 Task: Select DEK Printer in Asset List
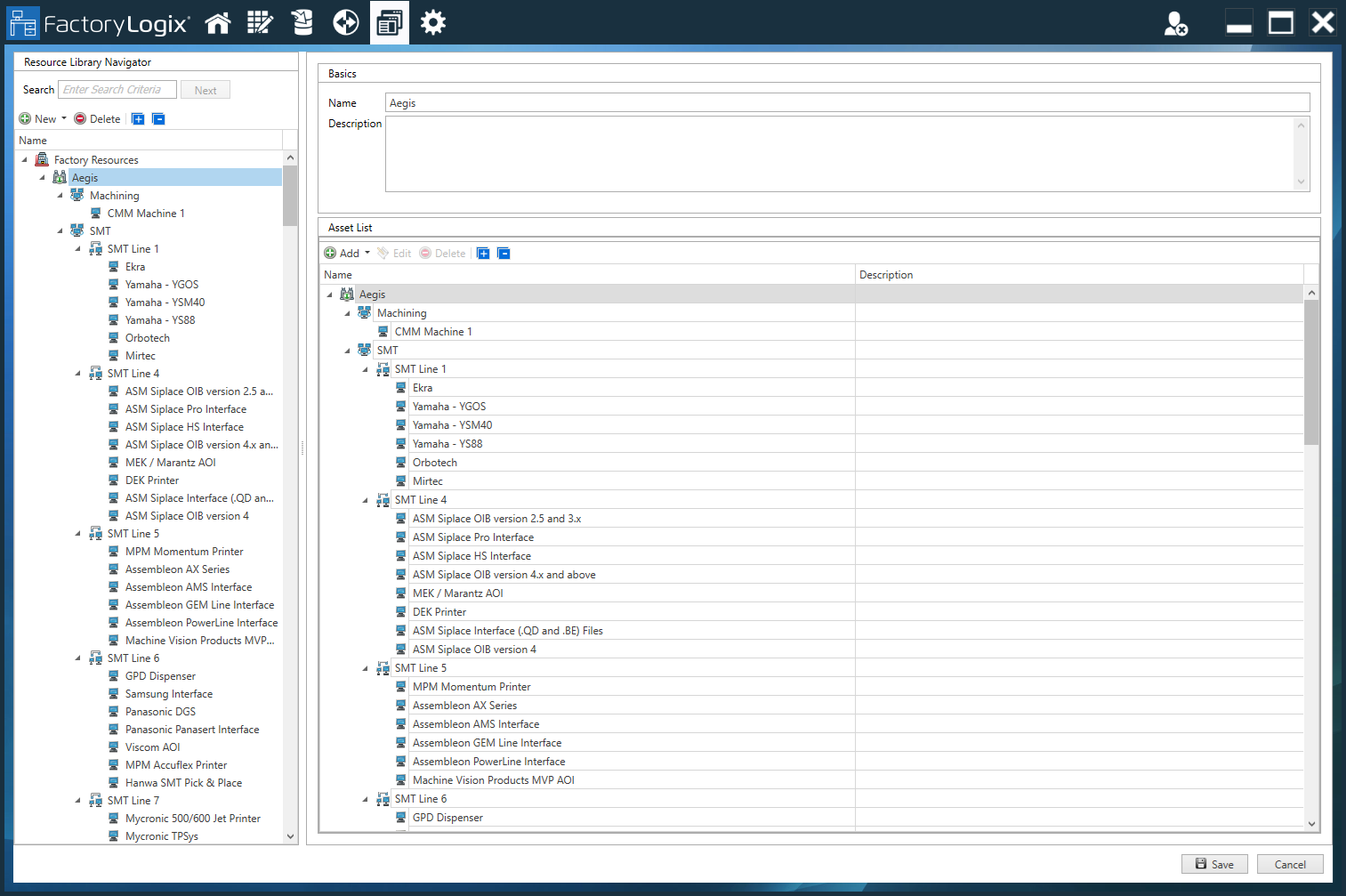pos(439,612)
